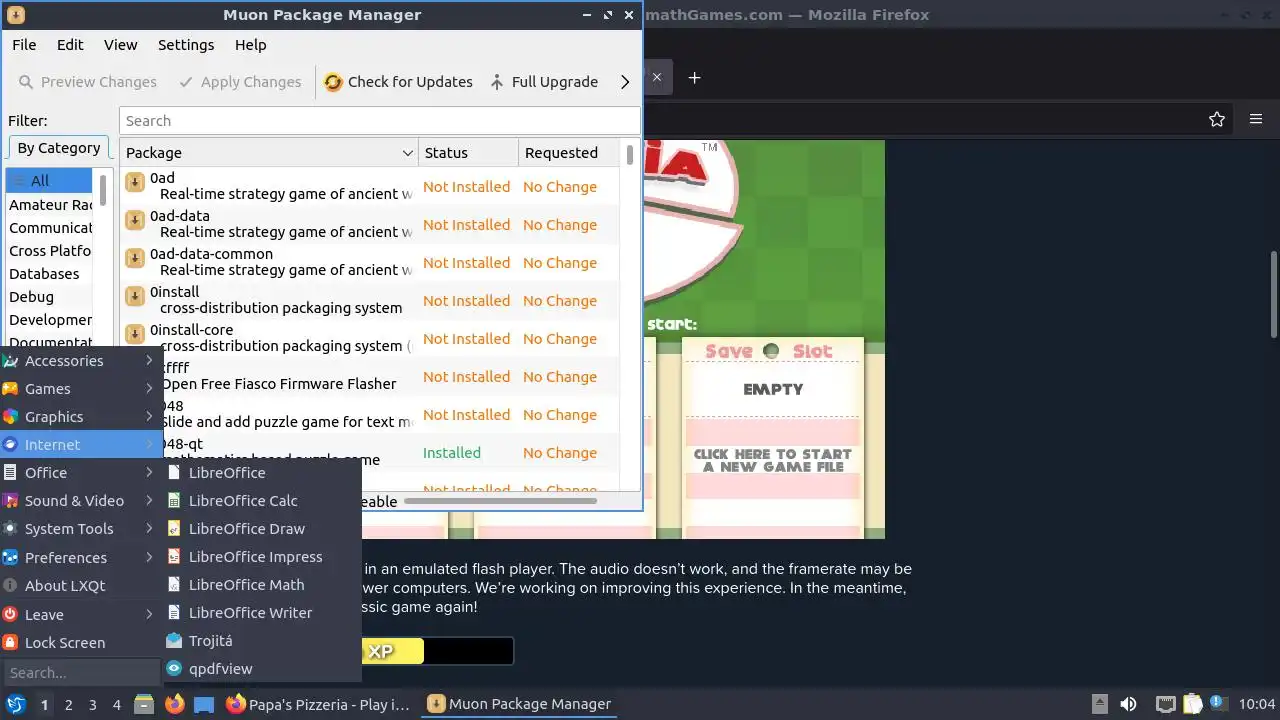Click the update notifier tray icon
The image size is (1280, 720).
[x=1218, y=705]
